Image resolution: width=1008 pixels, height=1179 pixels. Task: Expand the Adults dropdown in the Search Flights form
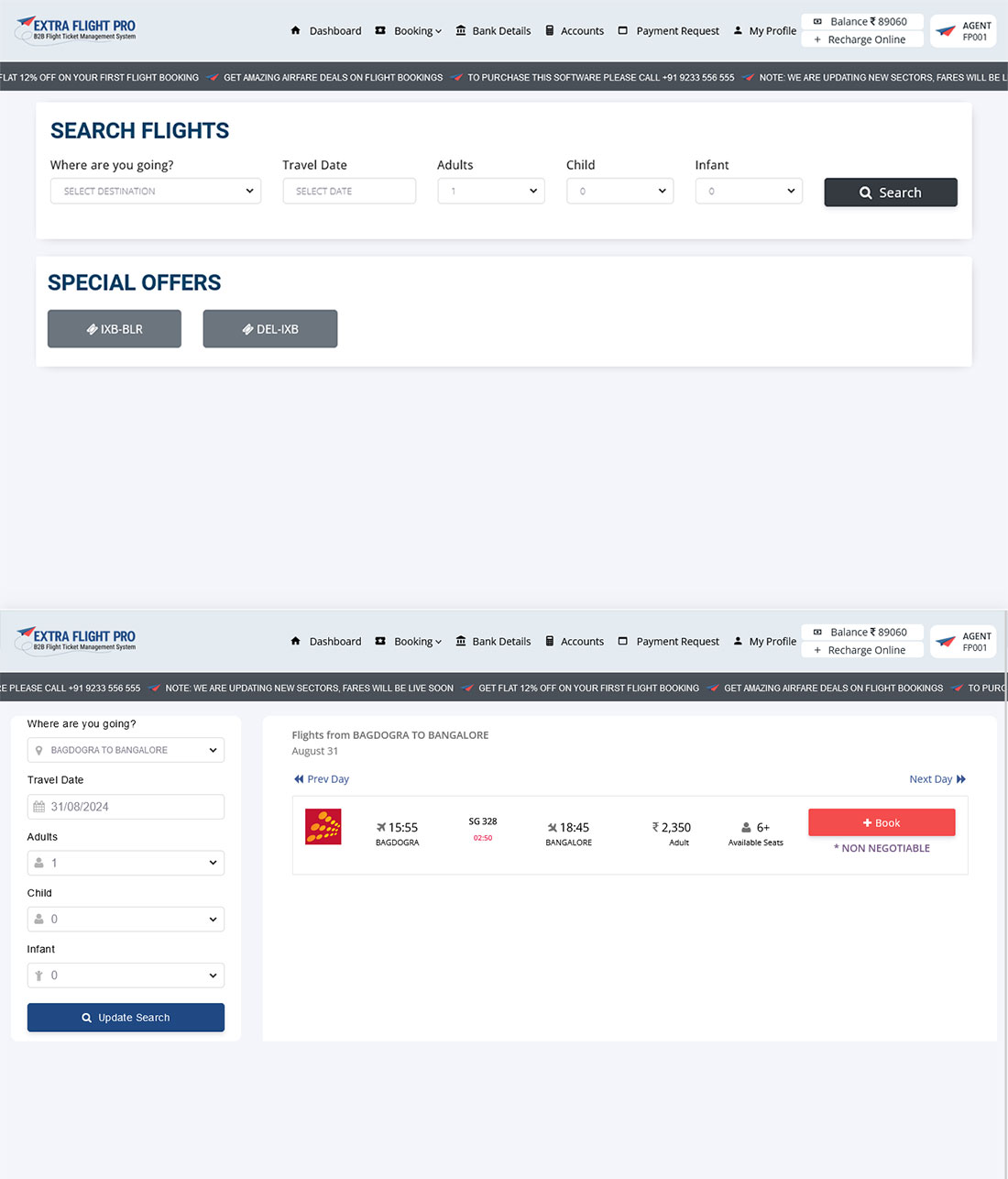pyautogui.click(x=490, y=191)
